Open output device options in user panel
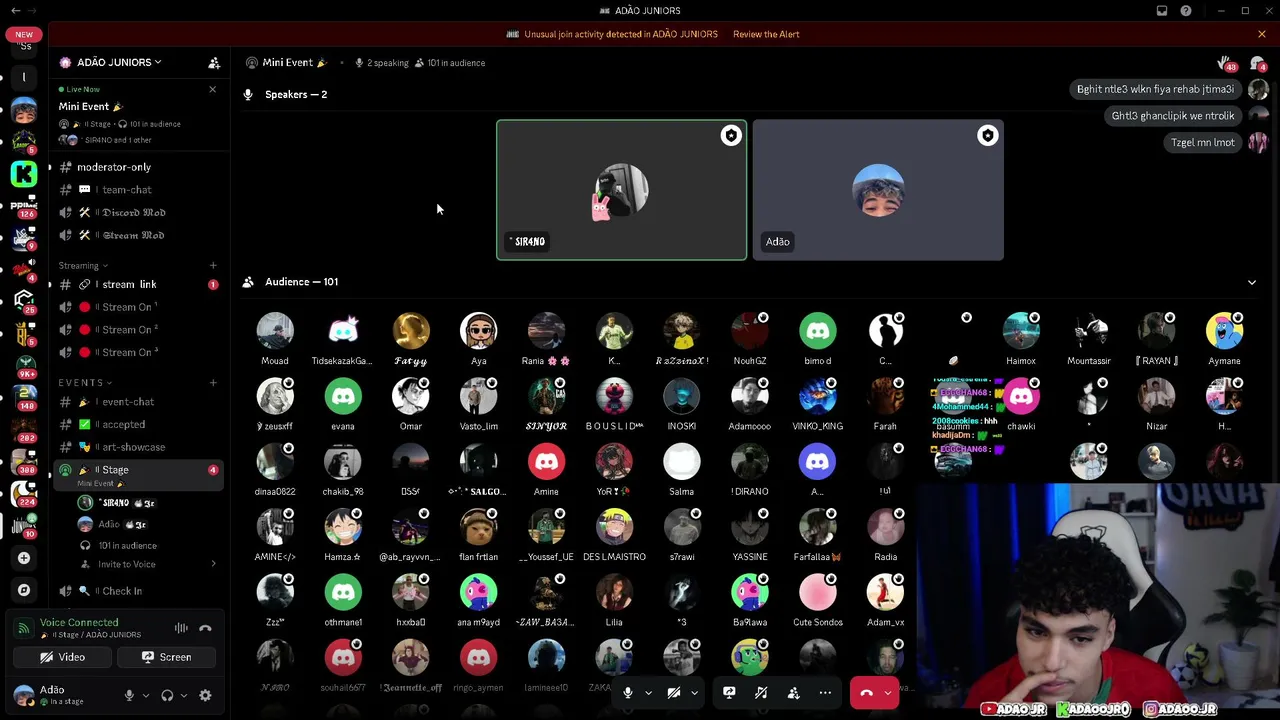Viewport: 1280px width, 720px height. (x=184, y=696)
